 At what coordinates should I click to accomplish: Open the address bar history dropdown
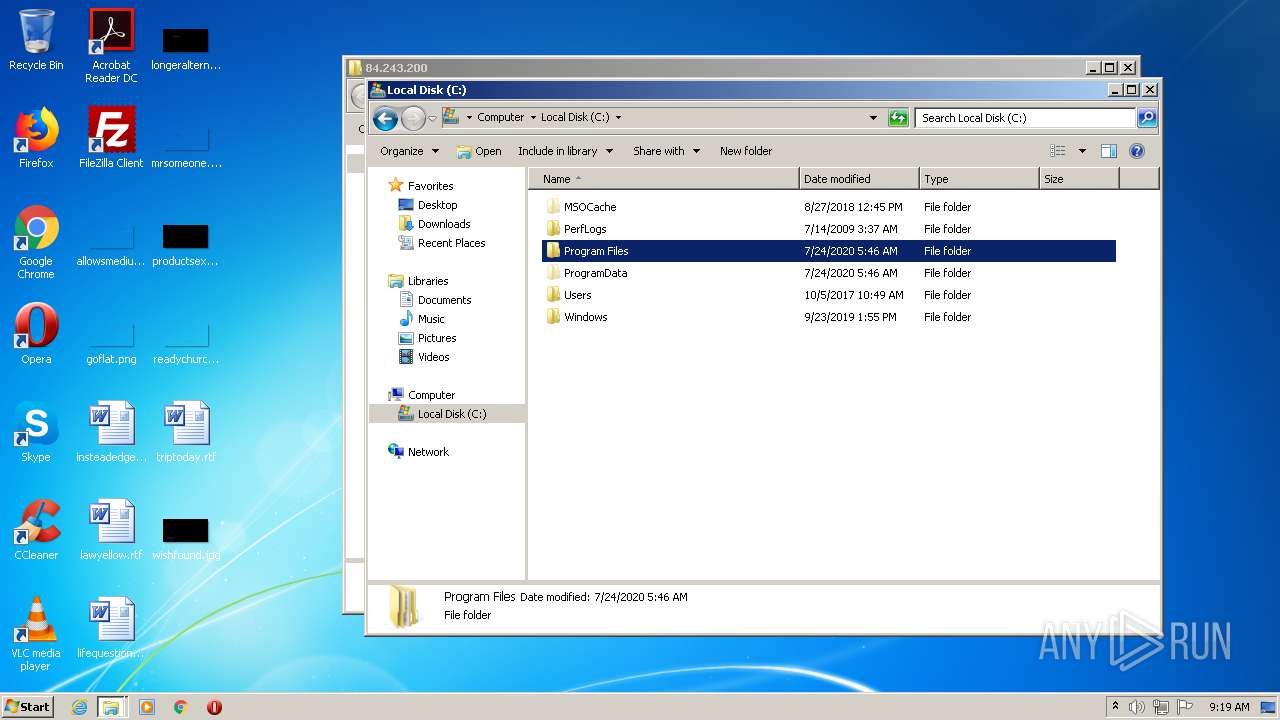[x=875, y=118]
